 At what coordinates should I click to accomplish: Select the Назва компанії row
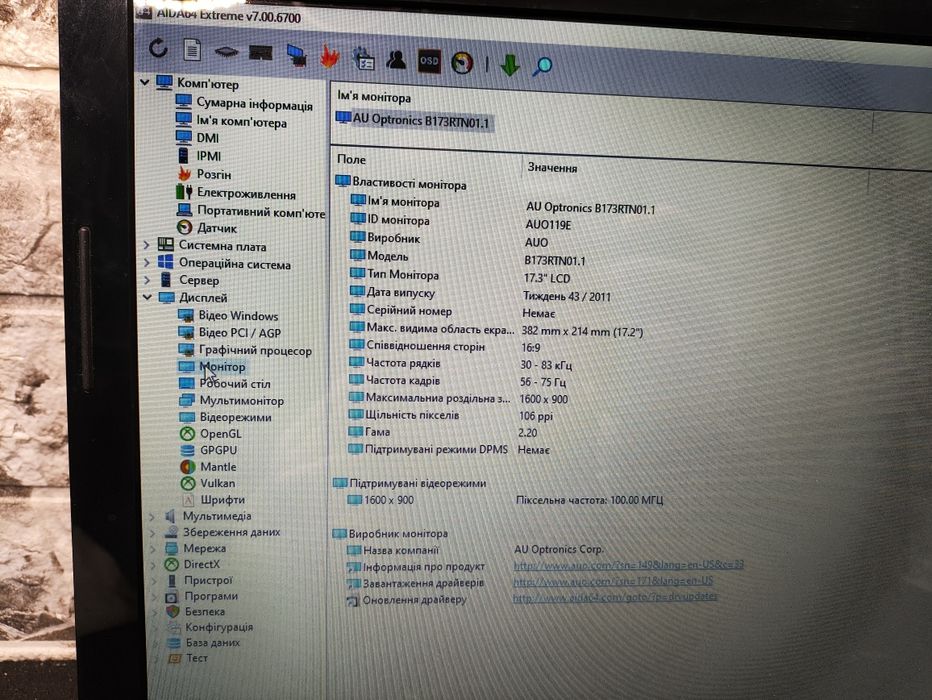(x=475, y=550)
